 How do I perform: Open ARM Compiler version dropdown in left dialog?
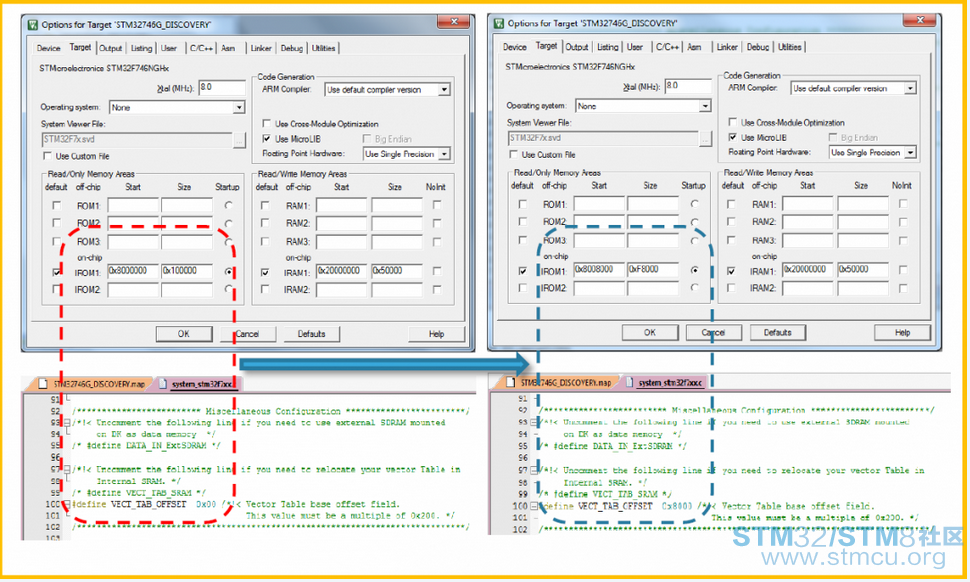pyautogui.click(x=444, y=90)
